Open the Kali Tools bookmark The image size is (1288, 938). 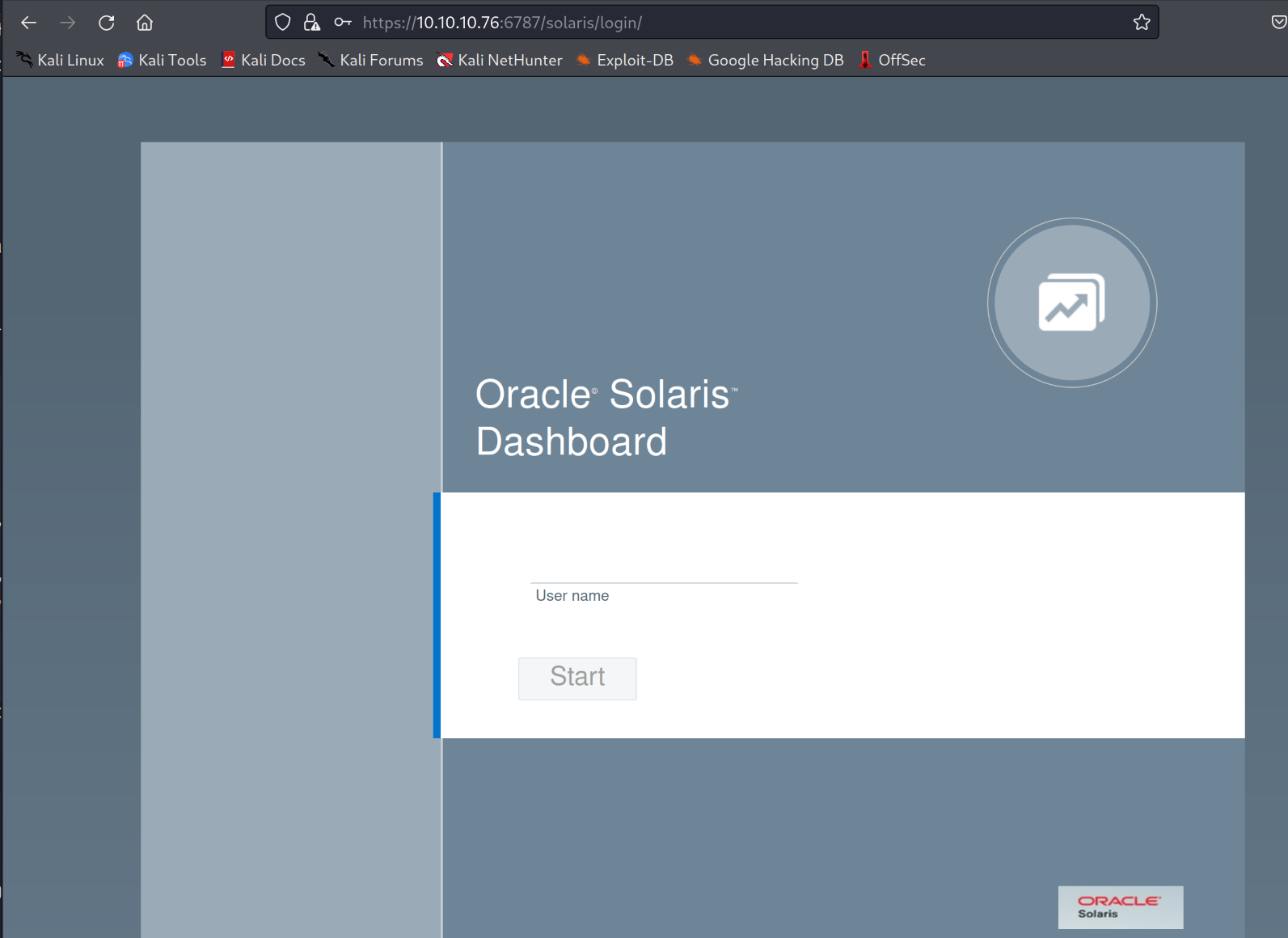tap(162, 60)
